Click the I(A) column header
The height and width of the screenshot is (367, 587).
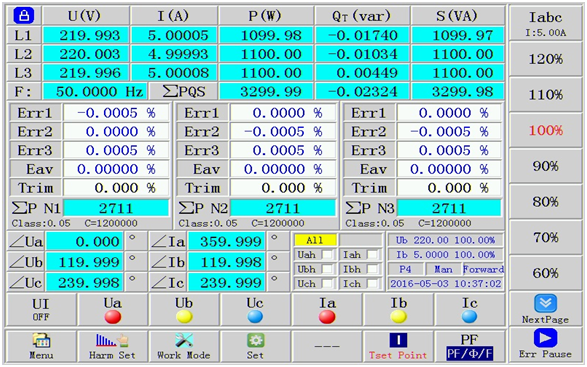tap(174, 16)
